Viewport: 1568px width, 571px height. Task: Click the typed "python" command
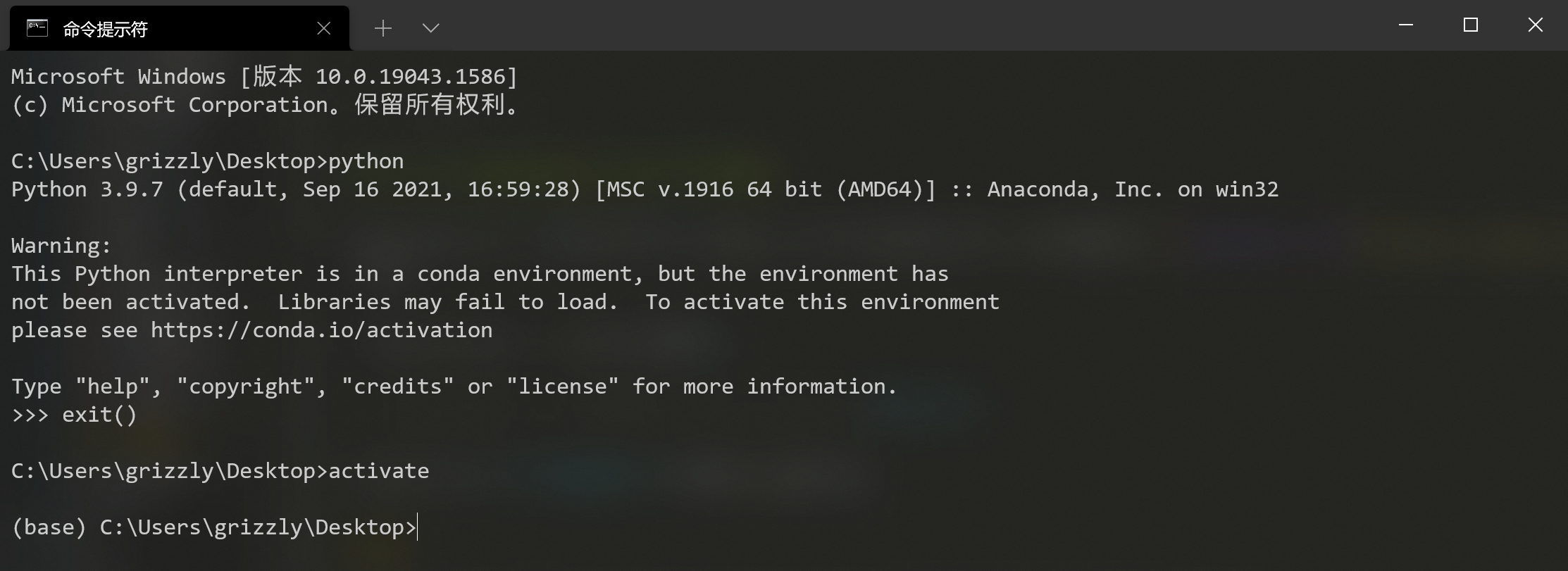coord(366,161)
